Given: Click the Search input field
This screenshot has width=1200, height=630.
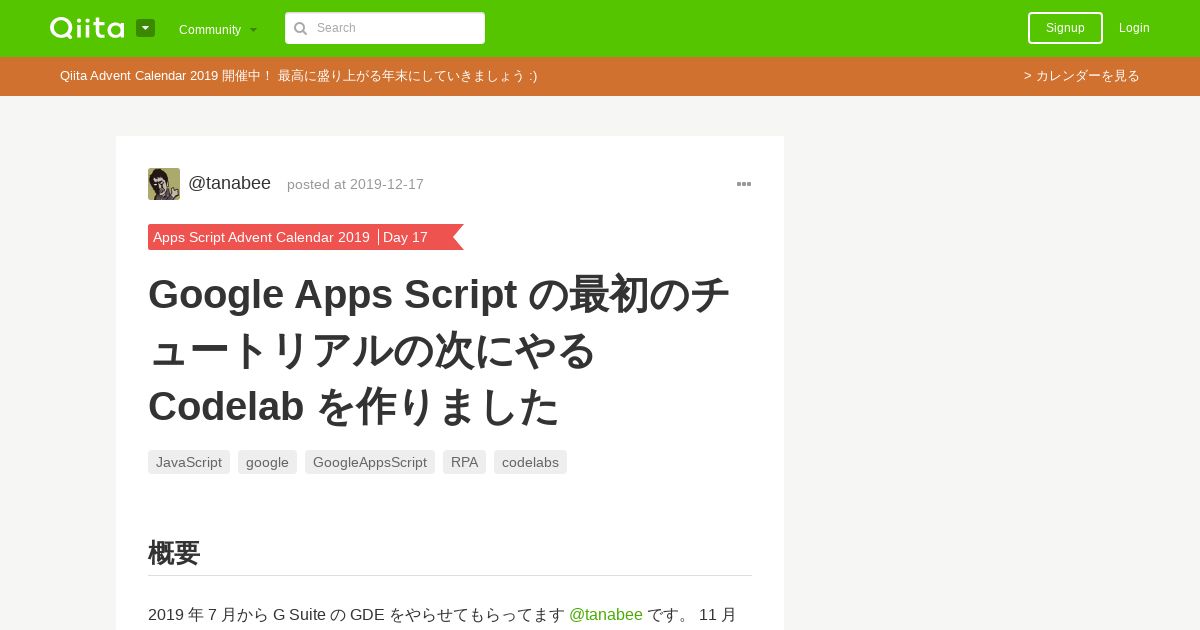Looking at the screenshot, I should click(x=385, y=28).
